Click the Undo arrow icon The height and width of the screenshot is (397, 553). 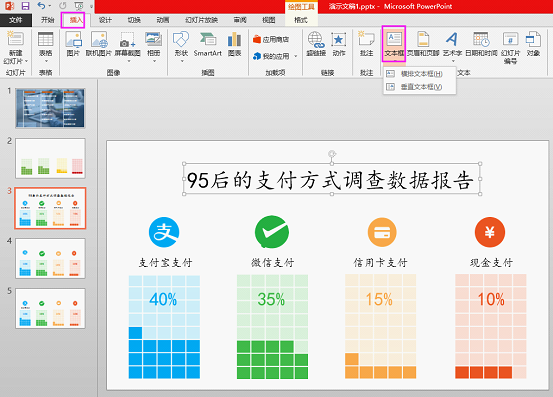[41, 6]
